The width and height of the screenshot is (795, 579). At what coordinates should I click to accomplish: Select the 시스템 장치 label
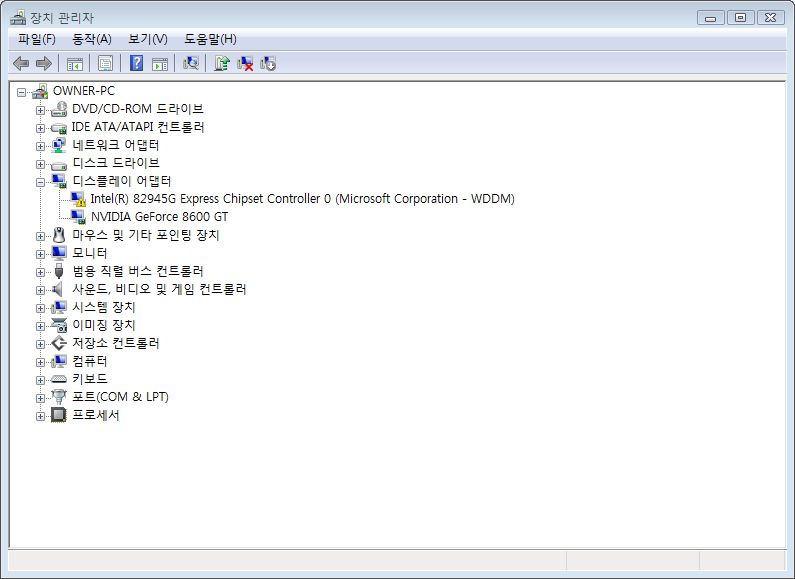click(103, 307)
